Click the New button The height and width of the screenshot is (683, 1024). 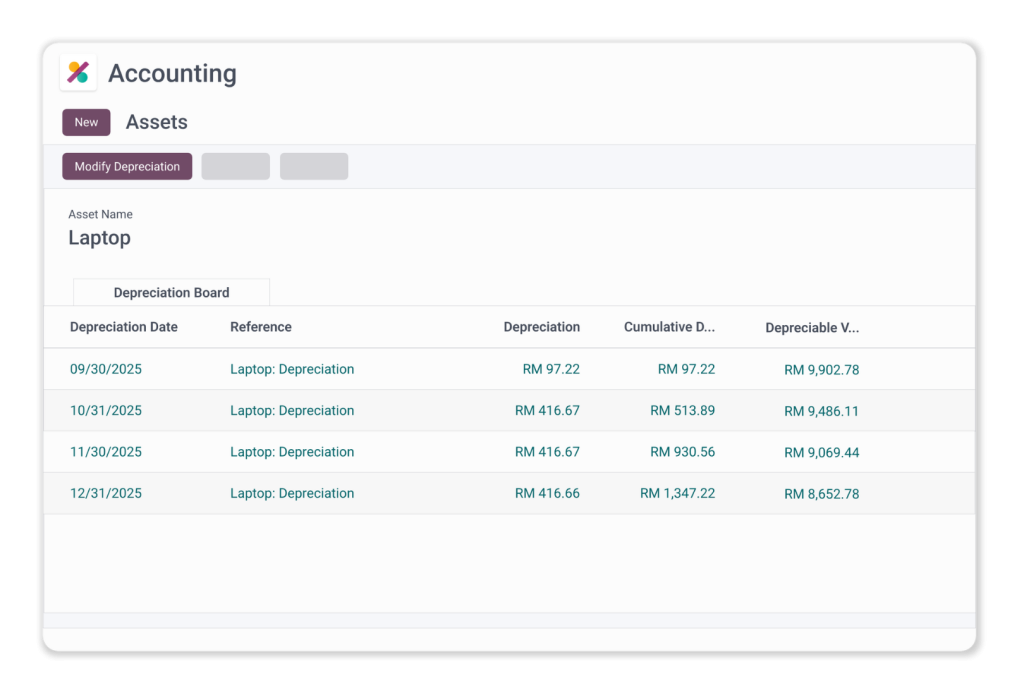86,122
